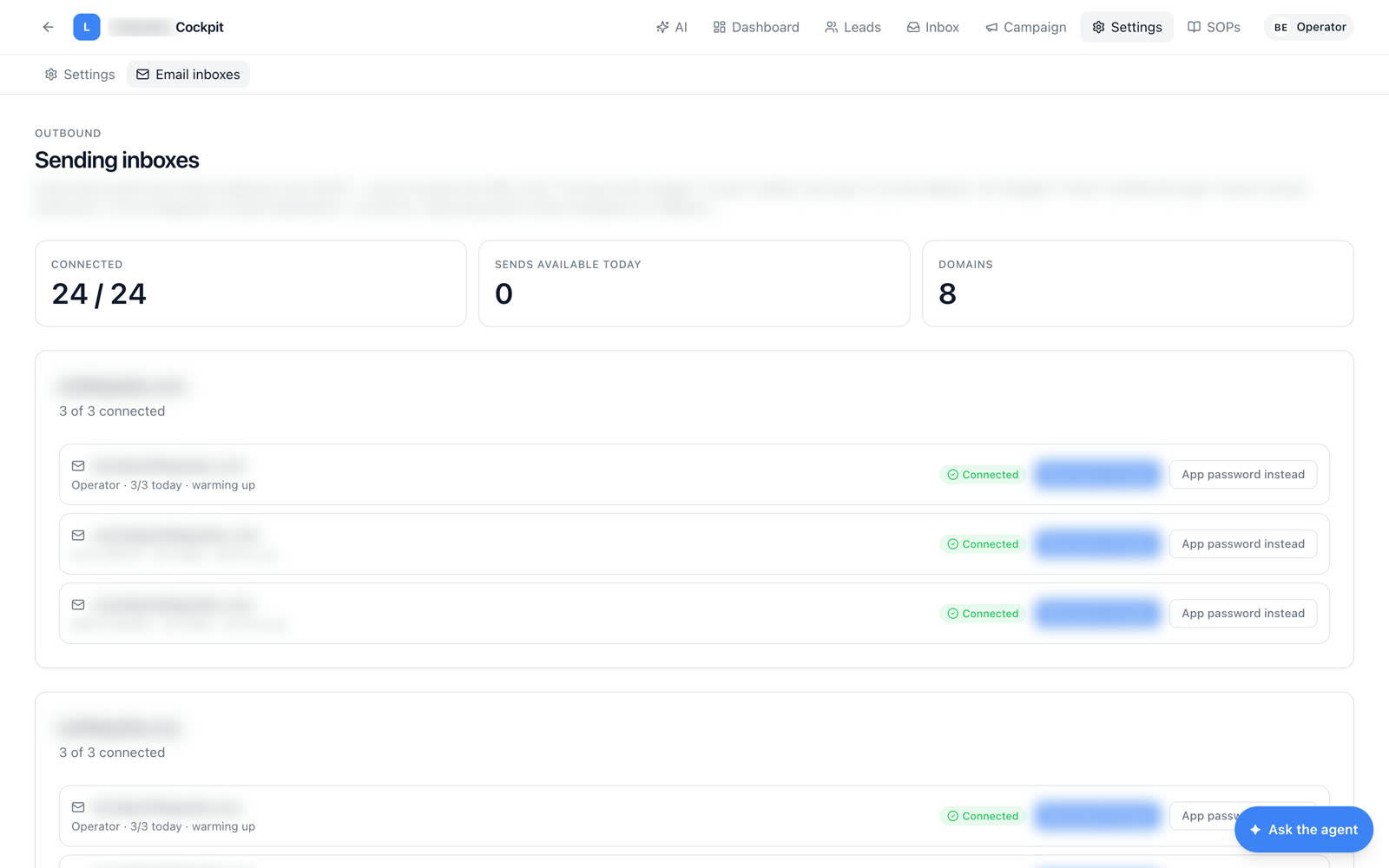
Task: Click the Ask the agent button
Action: tap(1303, 830)
